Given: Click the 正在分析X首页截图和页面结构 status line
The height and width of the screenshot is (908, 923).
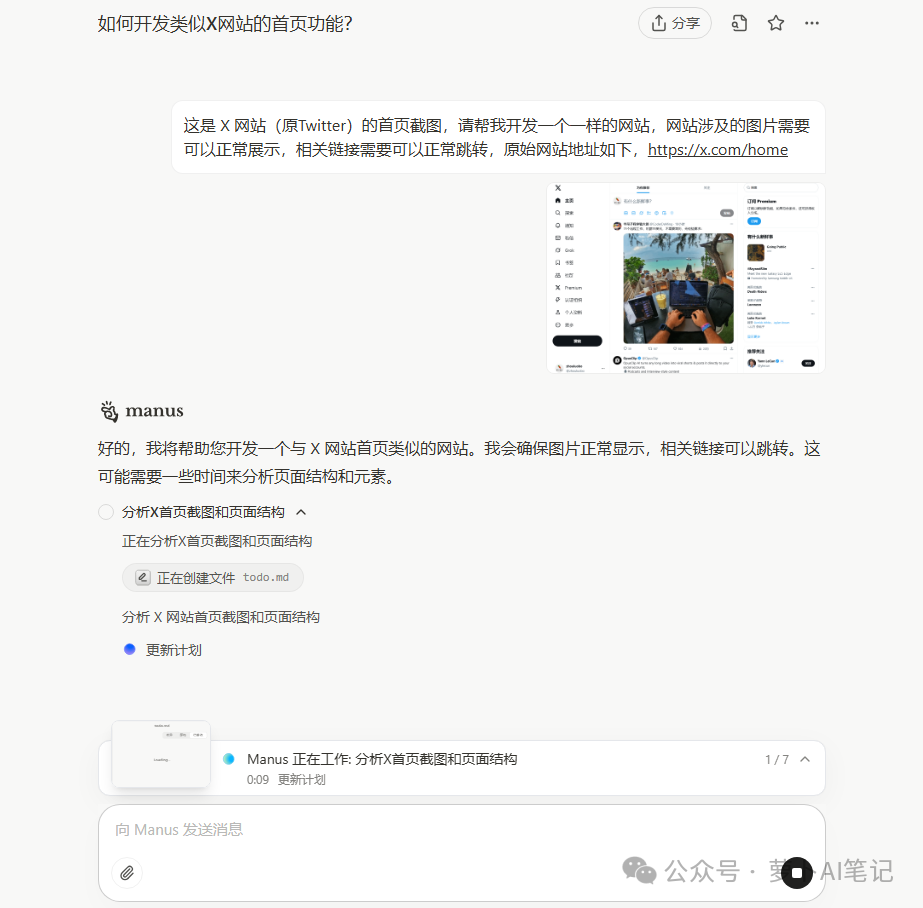Looking at the screenshot, I should tap(217, 541).
